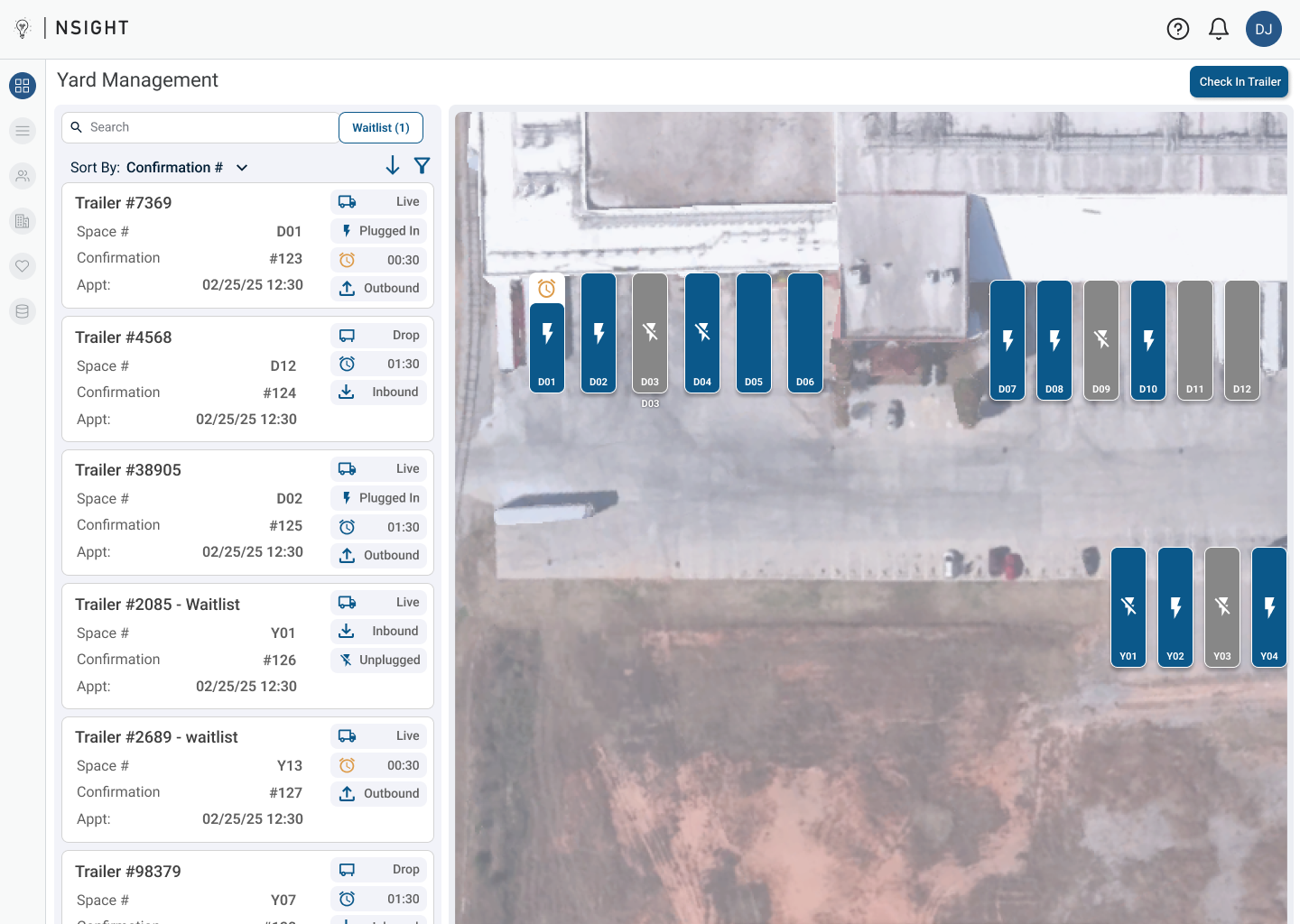Click 00:30 timer tag on Trailer #7369
Viewport: 1300px width, 924px height.
click(x=379, y=260)
